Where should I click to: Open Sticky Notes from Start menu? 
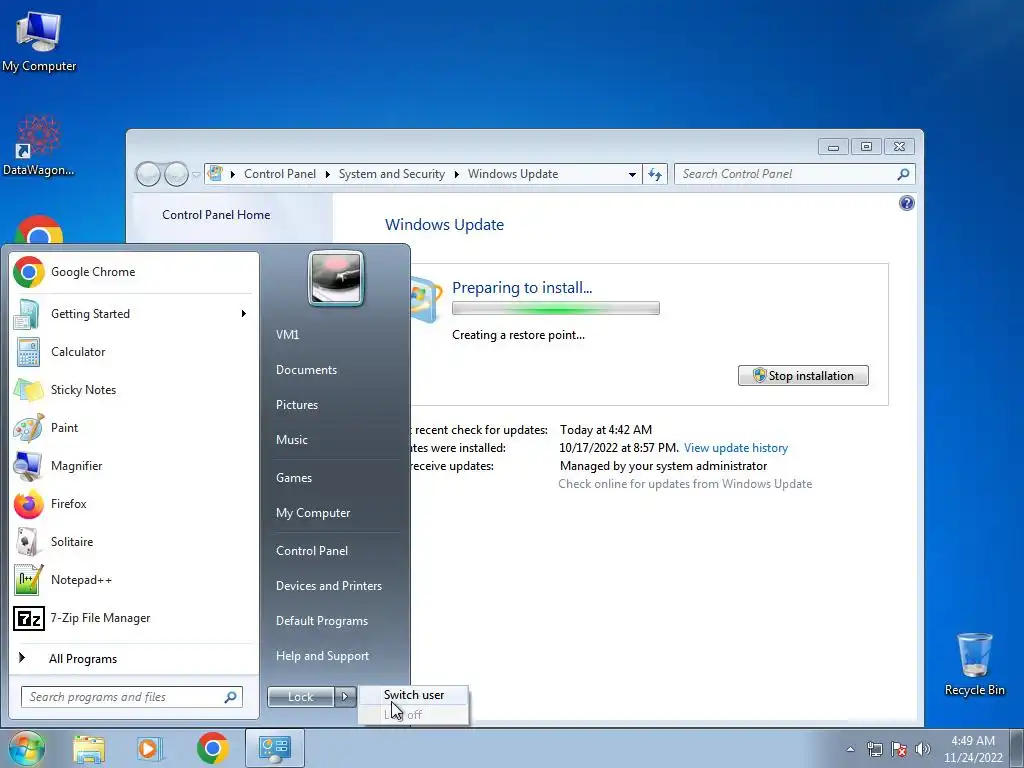[x=134, y=390]
